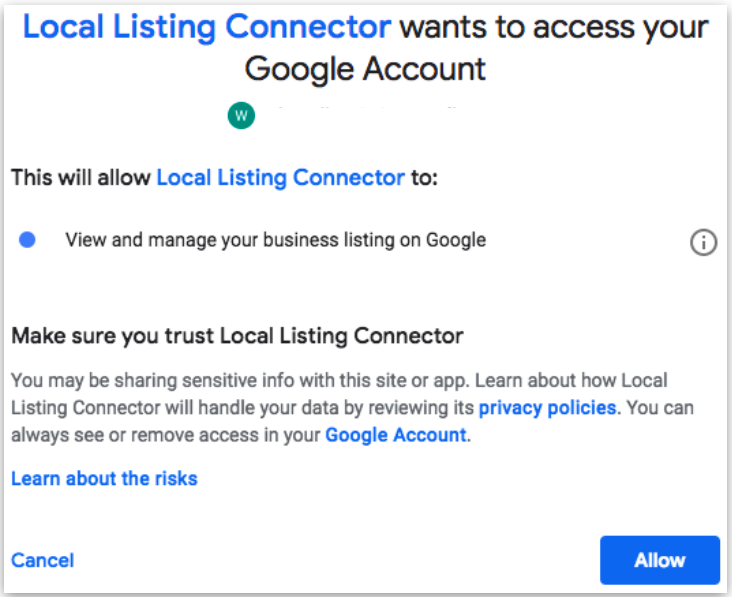Viewport: 732px width, 597px height.
Task: Click the "This will allow" text
Action: tap(82, 178)
